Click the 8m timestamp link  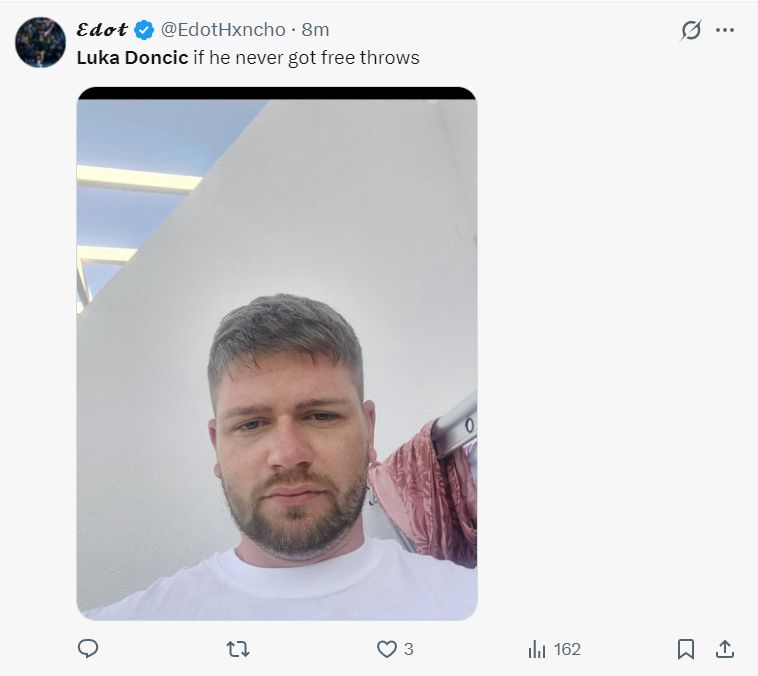point(315,30)
